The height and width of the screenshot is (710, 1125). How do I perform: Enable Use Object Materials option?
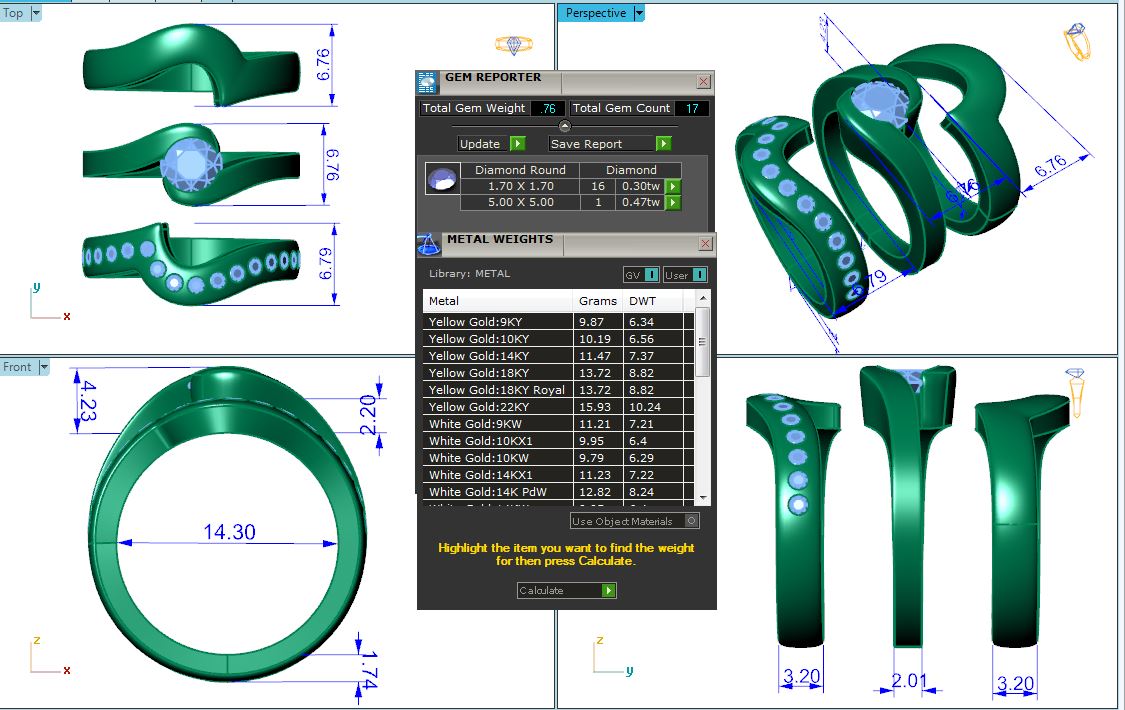pyautogui.click(x=691, y=521)
